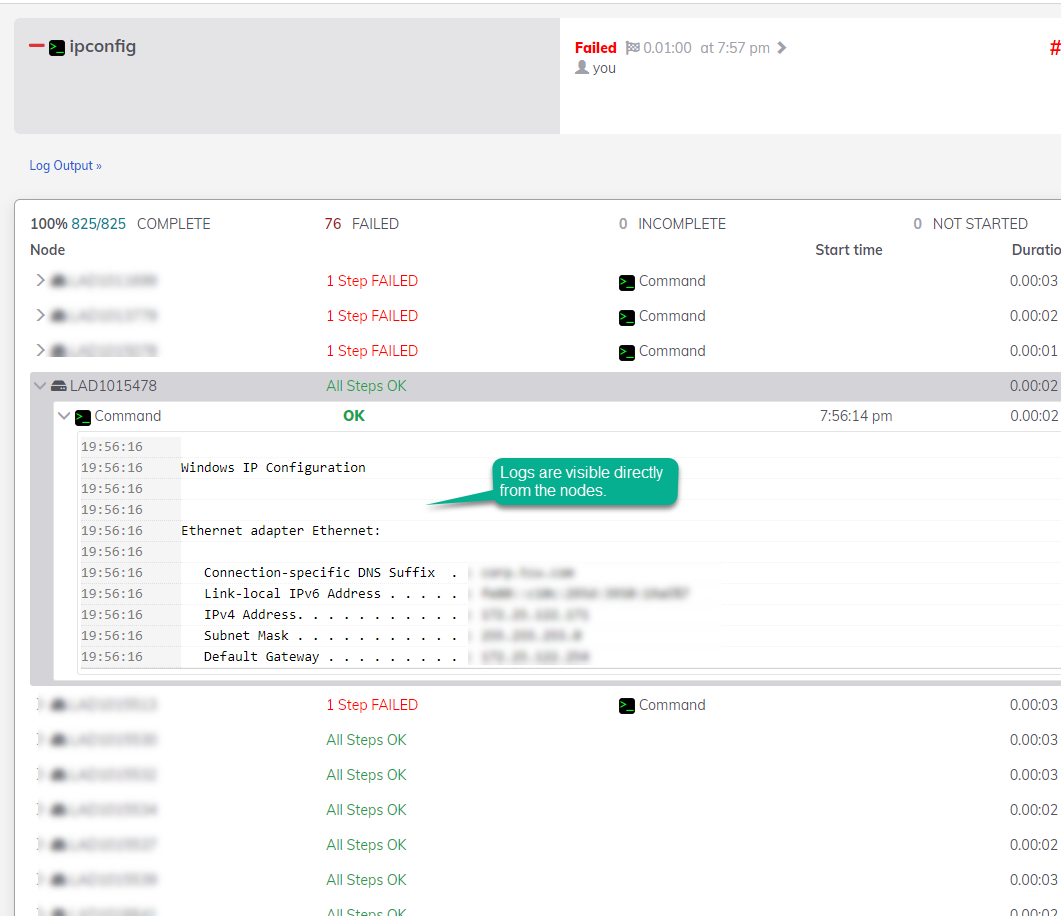Collapse the LAD1015478 node using its chevron
The height and width of the screenshot is (916, 1061).
38,384
